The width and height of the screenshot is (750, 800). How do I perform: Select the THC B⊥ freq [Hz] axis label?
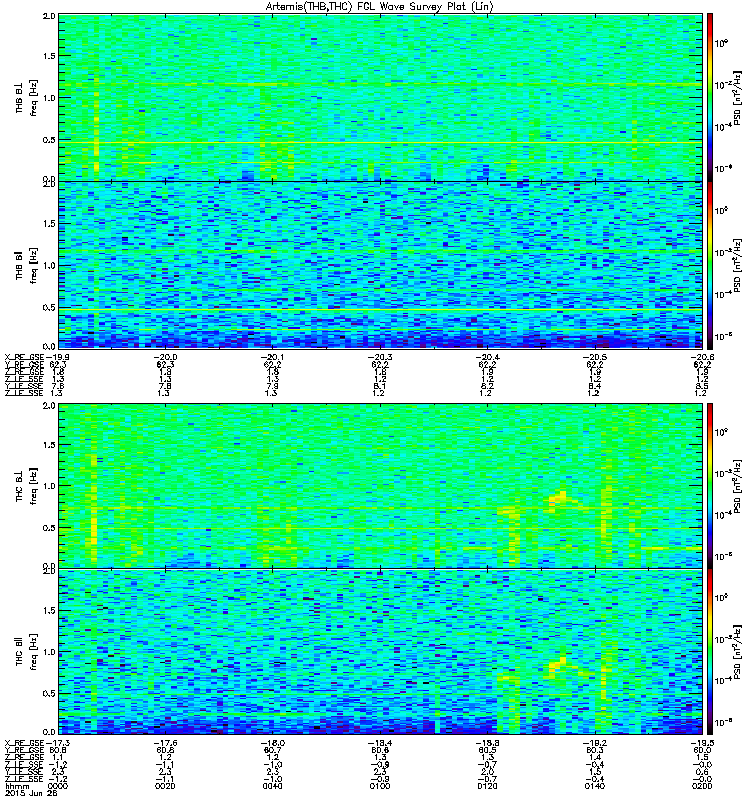[x=26, y=487]
